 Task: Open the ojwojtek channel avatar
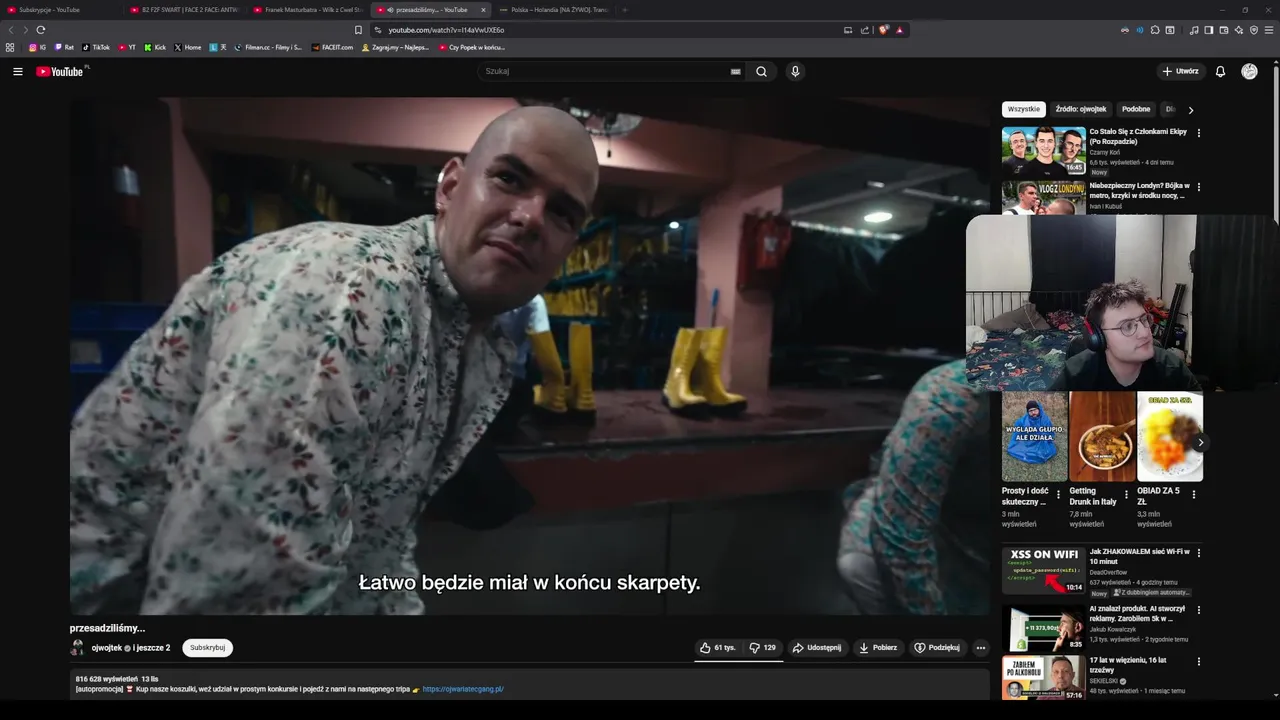(x=77, y=647)
